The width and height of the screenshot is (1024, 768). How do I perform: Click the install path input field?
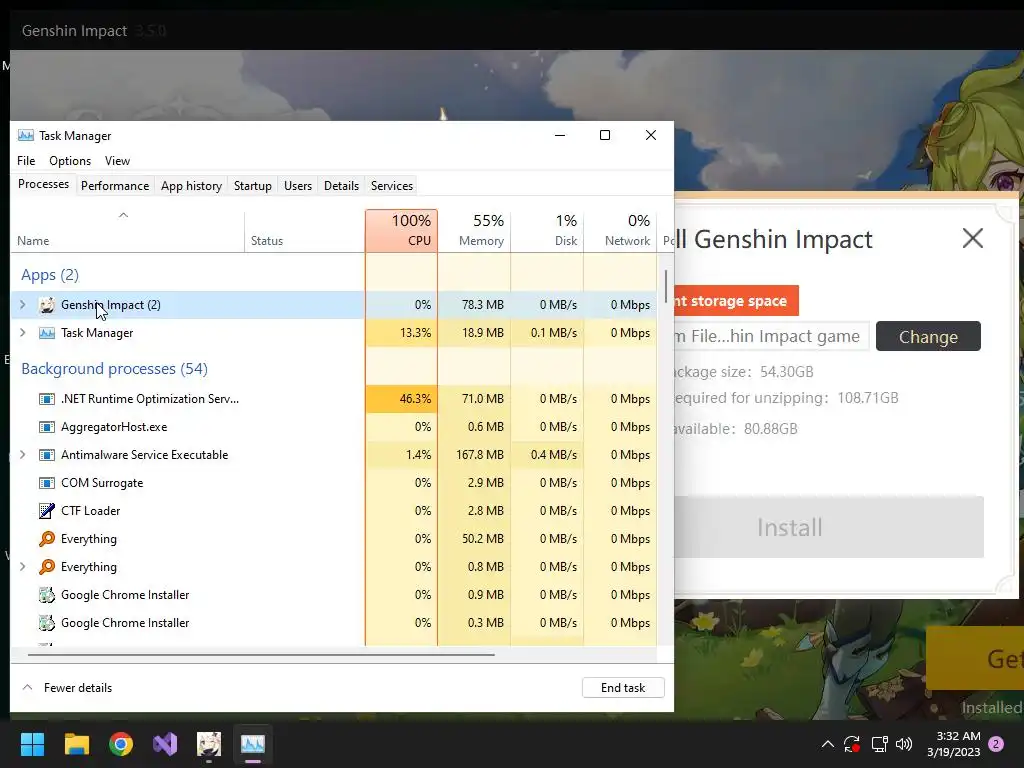click(771, 336)
